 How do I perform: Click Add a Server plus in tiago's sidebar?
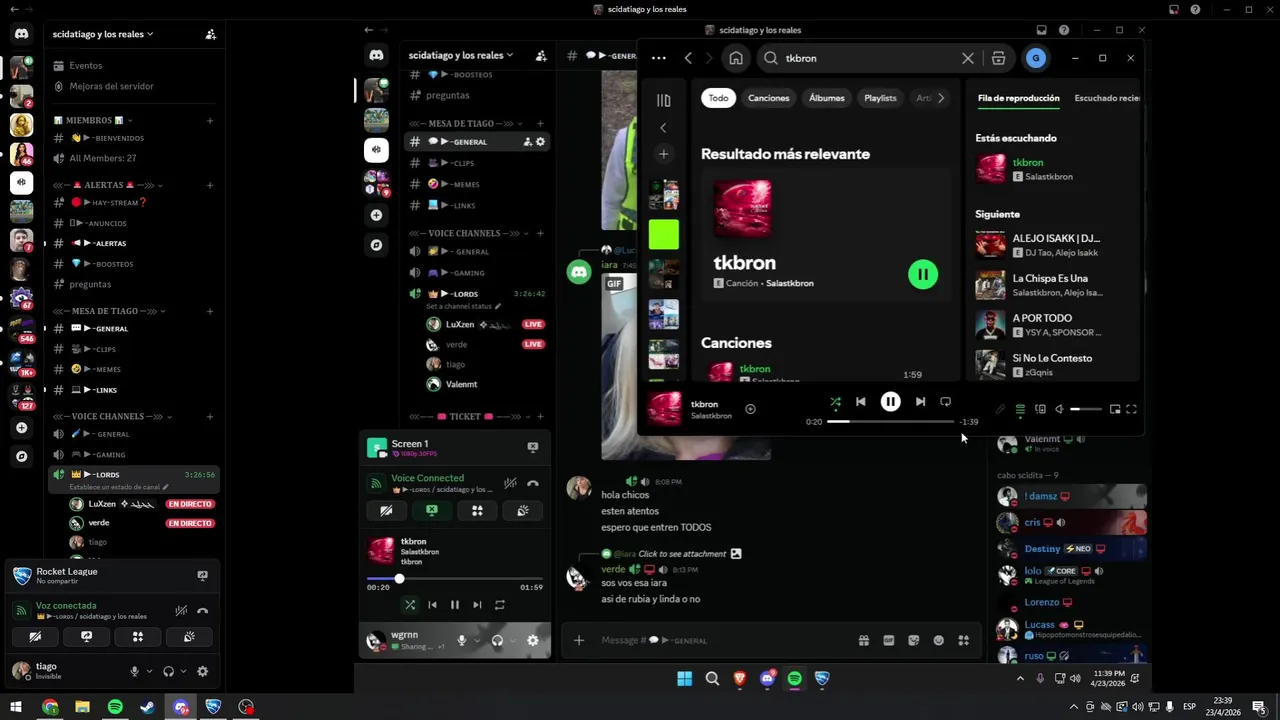click(x=21, y=427)
